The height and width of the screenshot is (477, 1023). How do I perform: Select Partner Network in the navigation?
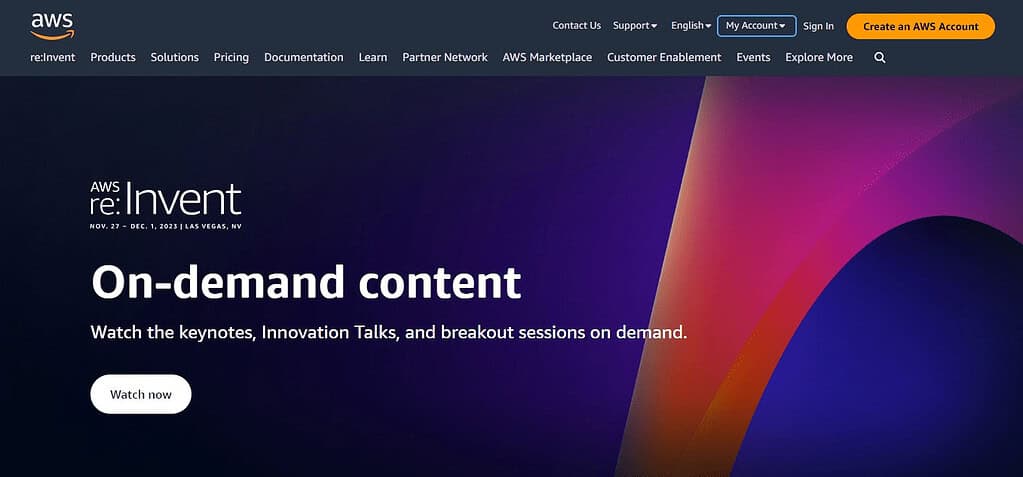pyautogui.click(x=445, y=57)
